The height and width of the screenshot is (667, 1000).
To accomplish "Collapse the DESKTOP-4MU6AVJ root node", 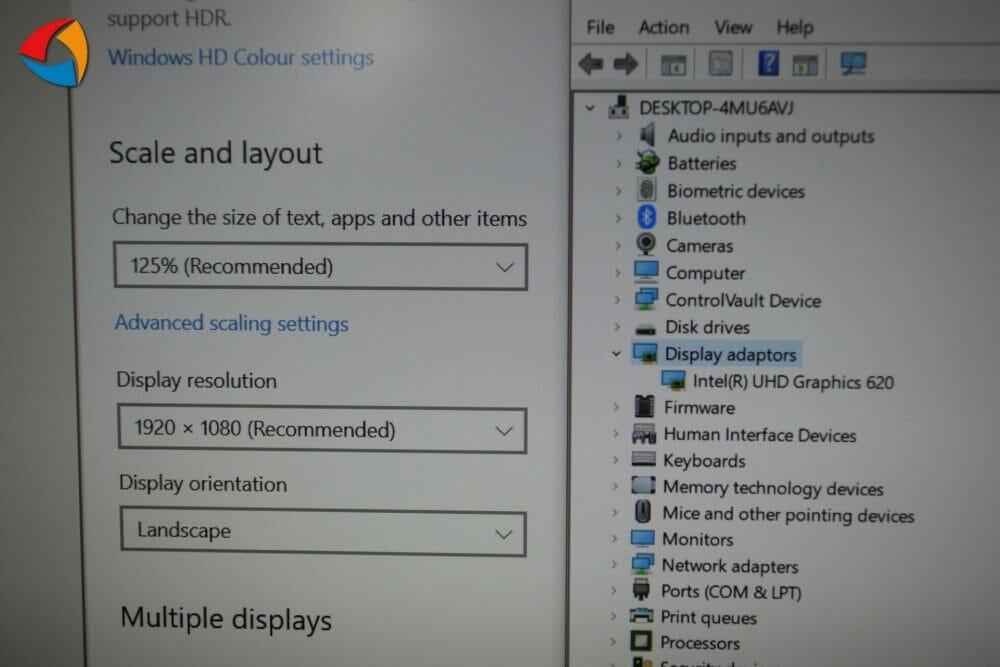I will (590, 108).
